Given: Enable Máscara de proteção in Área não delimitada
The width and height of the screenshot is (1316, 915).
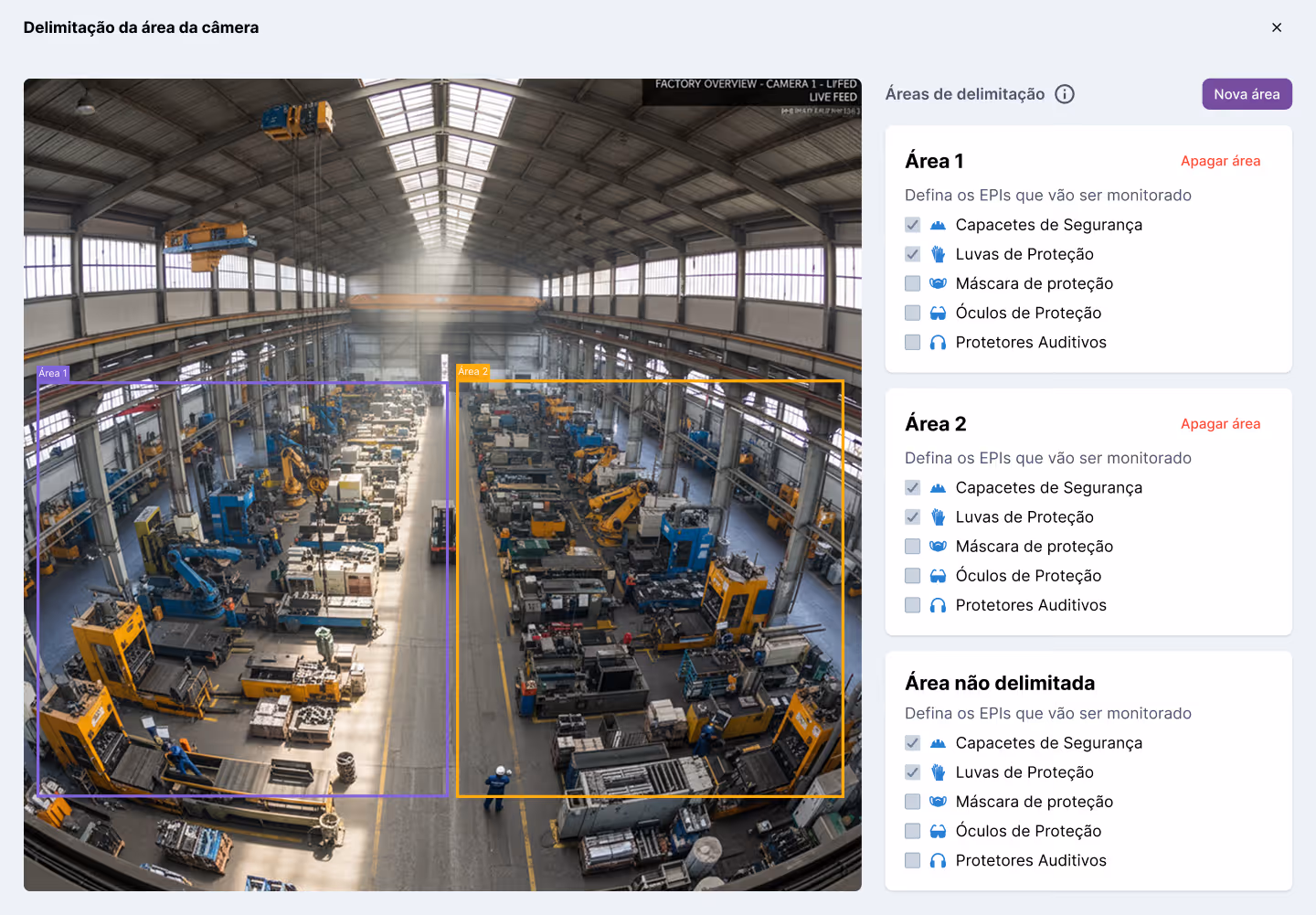Looking at the screenshot, I should coord(912,802).
